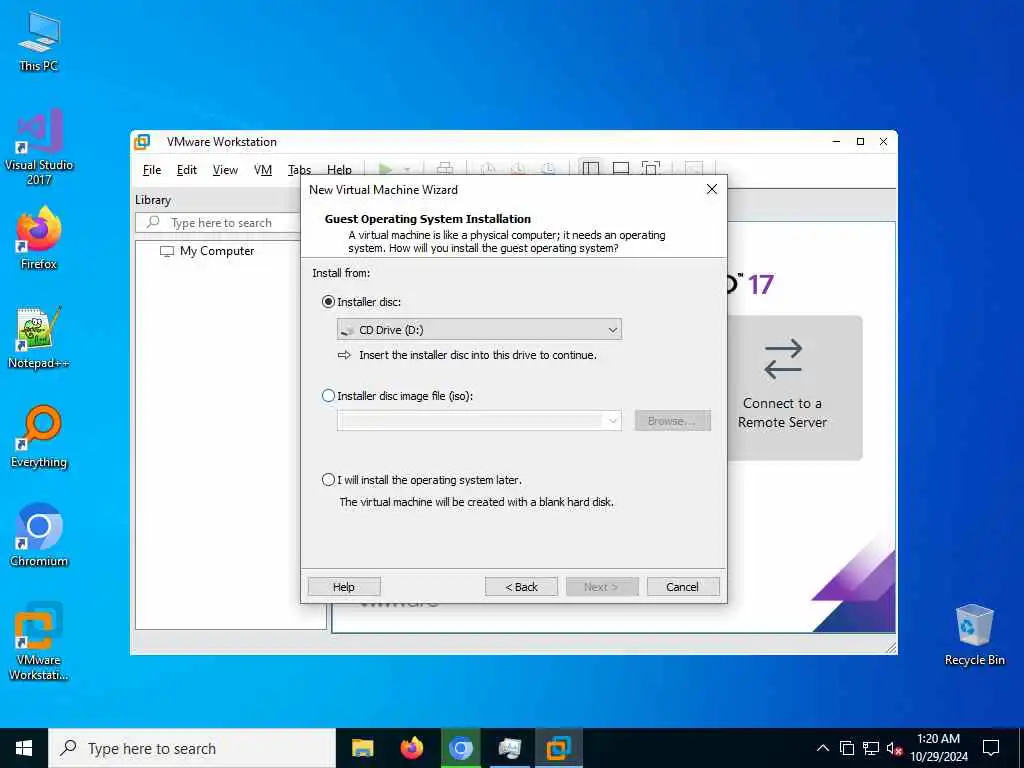Click the greyed-out Next > button
Image resolution: width=1024 pixels, height=768 pixels.
coord(601,586)
